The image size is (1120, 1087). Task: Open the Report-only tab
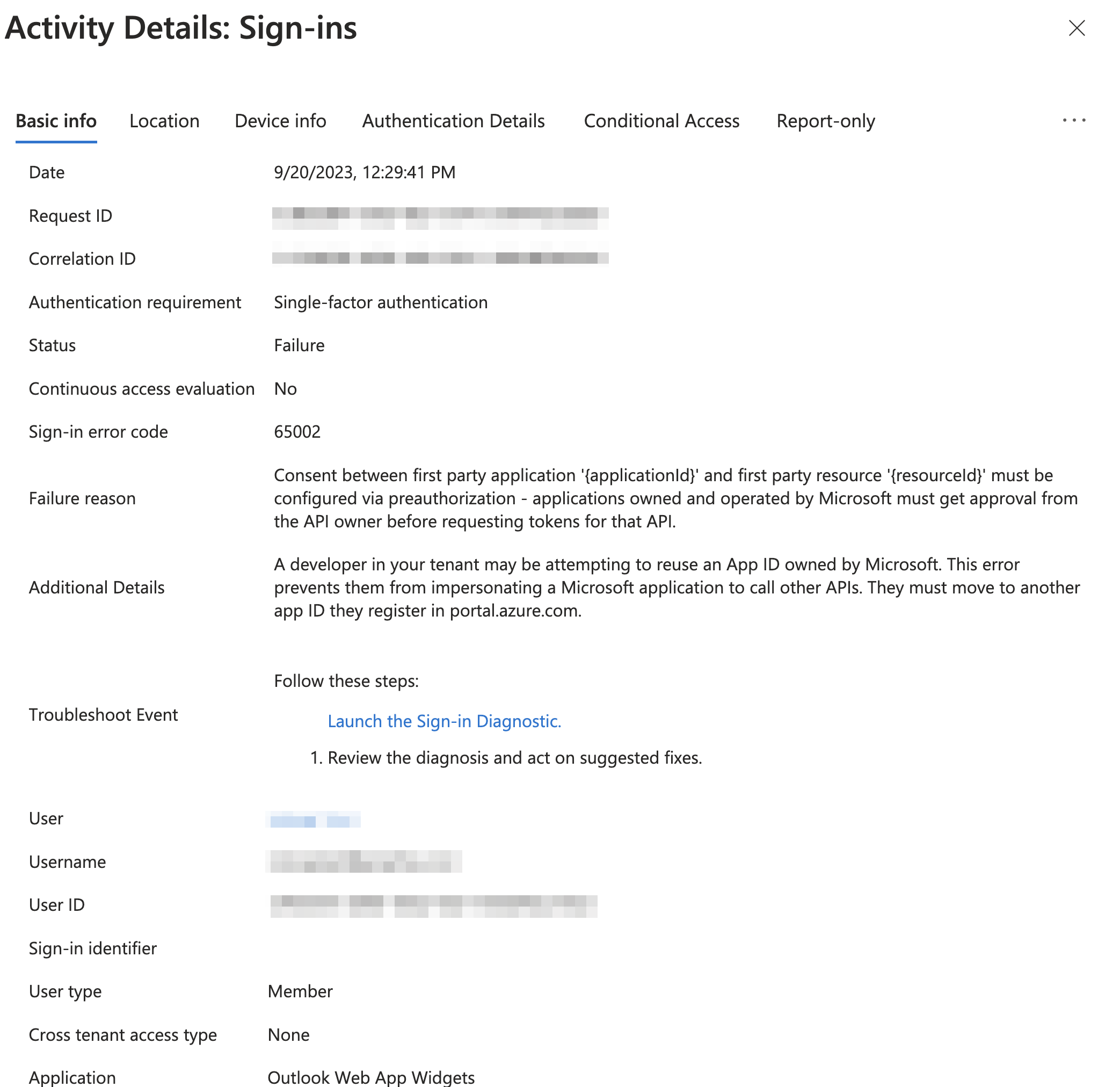tap(825, 121)
